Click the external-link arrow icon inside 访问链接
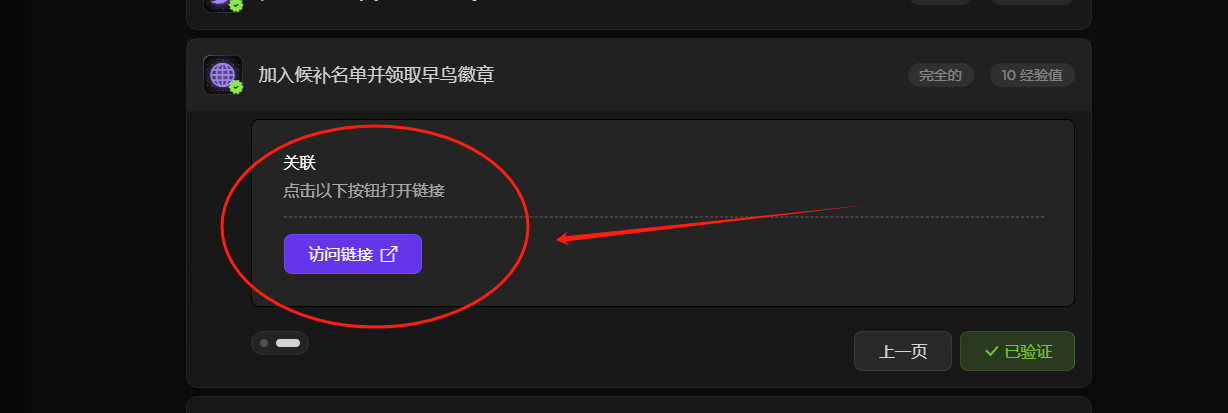 [390, 254]
